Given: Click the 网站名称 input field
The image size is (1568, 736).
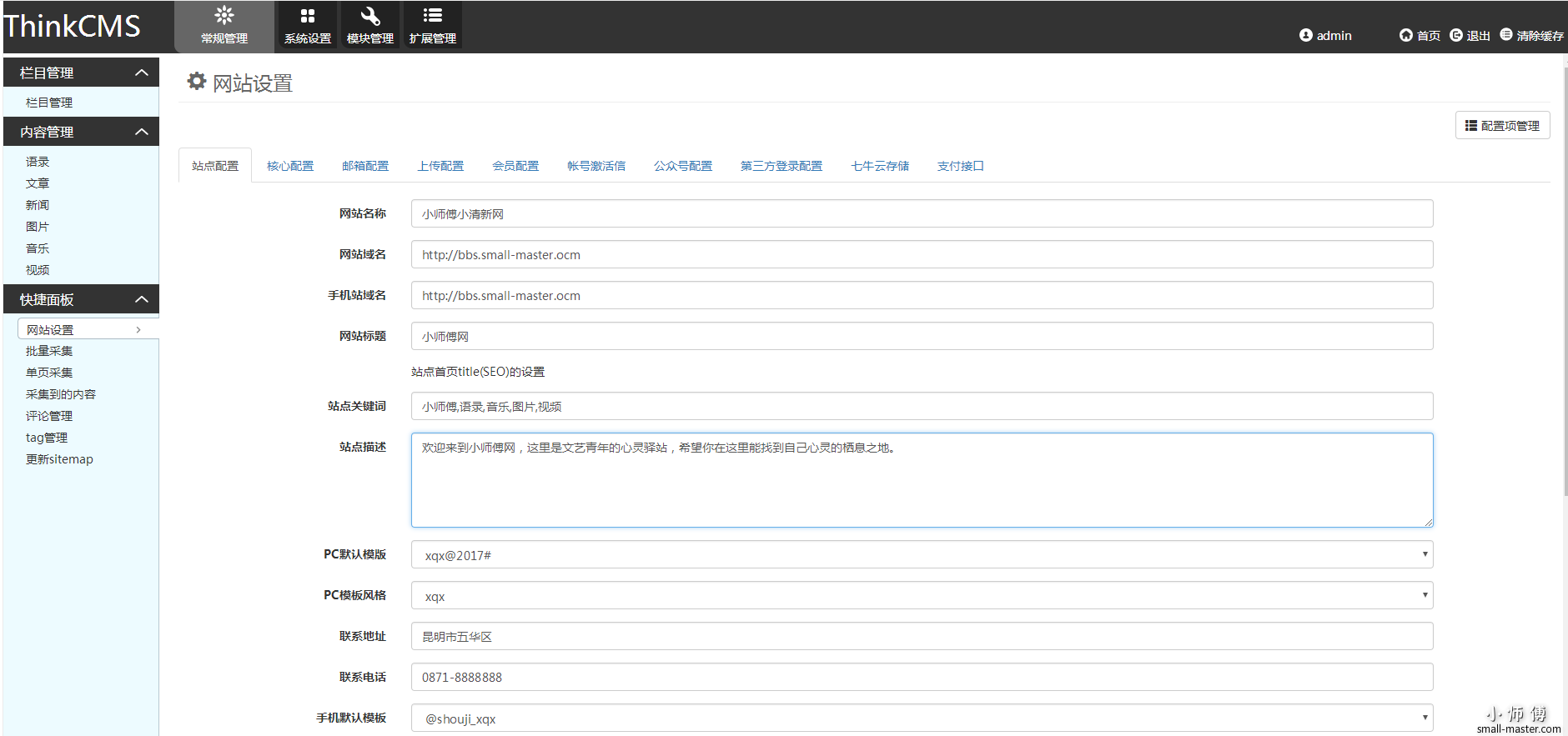Looking at the screenshot, I should [922, 213].
